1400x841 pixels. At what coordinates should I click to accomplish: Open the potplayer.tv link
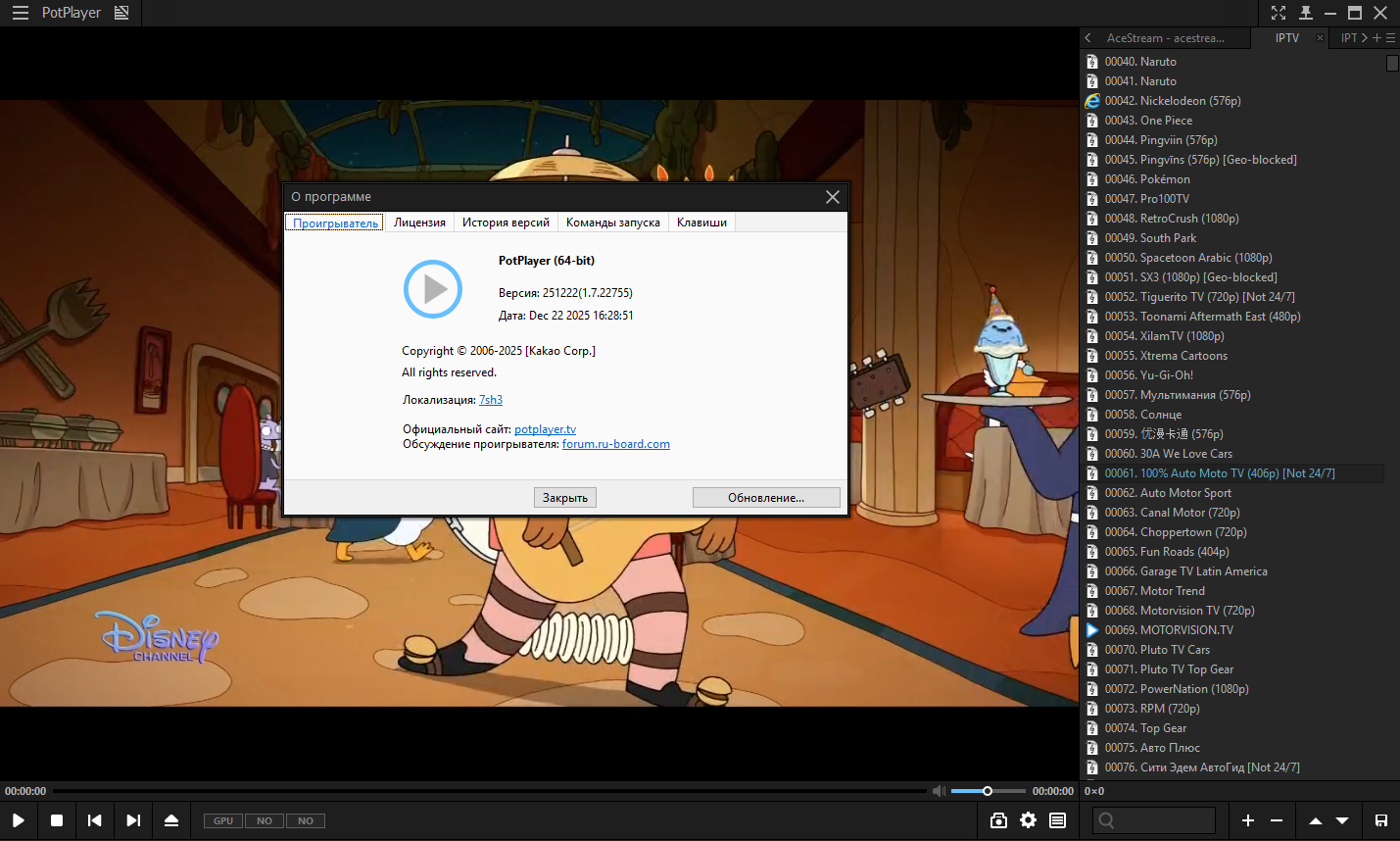[x=545, y=429]
